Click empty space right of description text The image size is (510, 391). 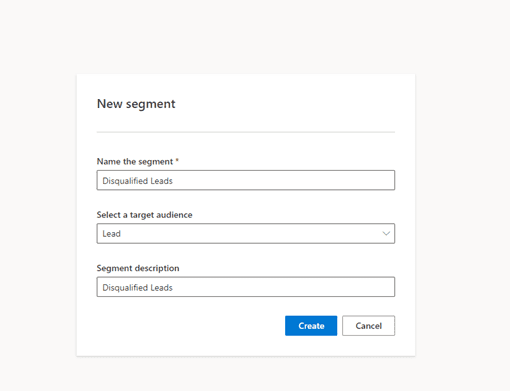click(283, 287)
